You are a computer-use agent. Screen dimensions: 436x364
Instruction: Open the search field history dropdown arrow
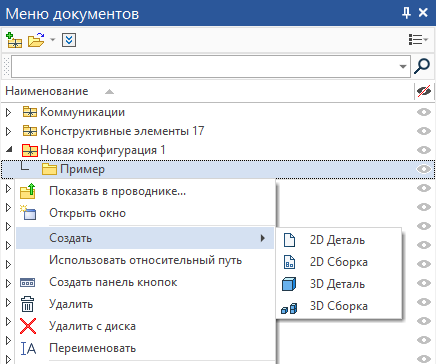403,67
